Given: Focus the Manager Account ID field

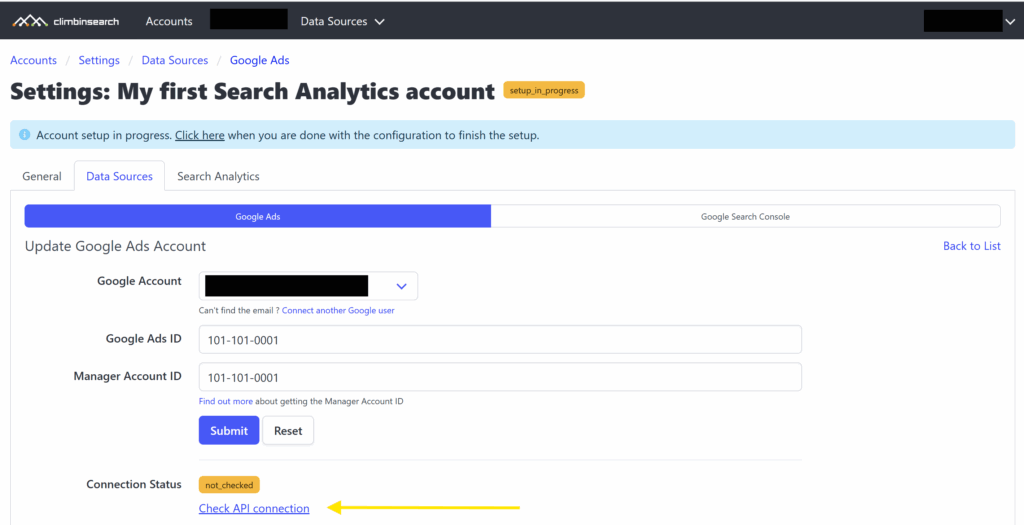Looking at the screenshot, I should click(500, 377).
